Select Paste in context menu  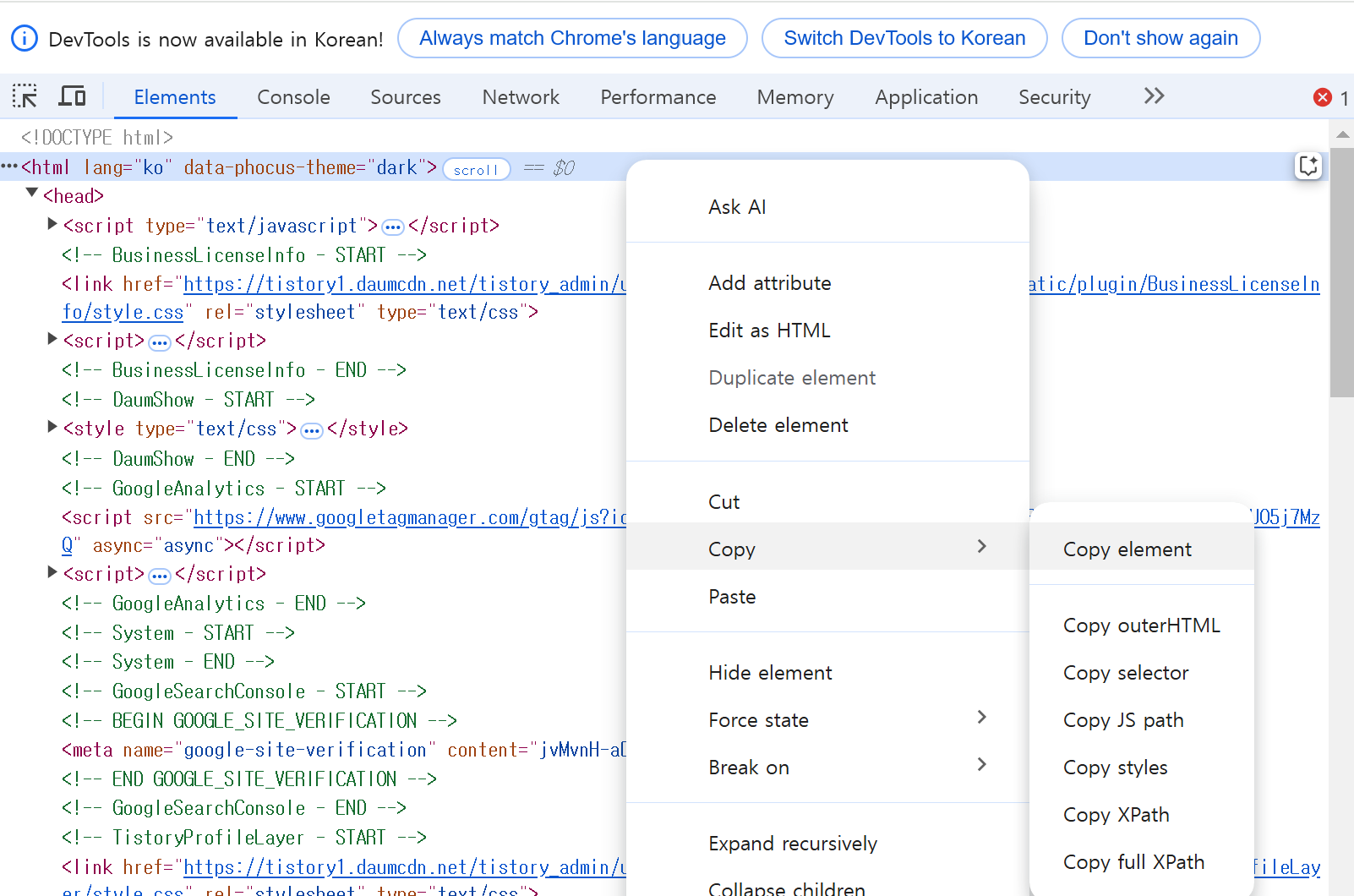tap(827, 597)
